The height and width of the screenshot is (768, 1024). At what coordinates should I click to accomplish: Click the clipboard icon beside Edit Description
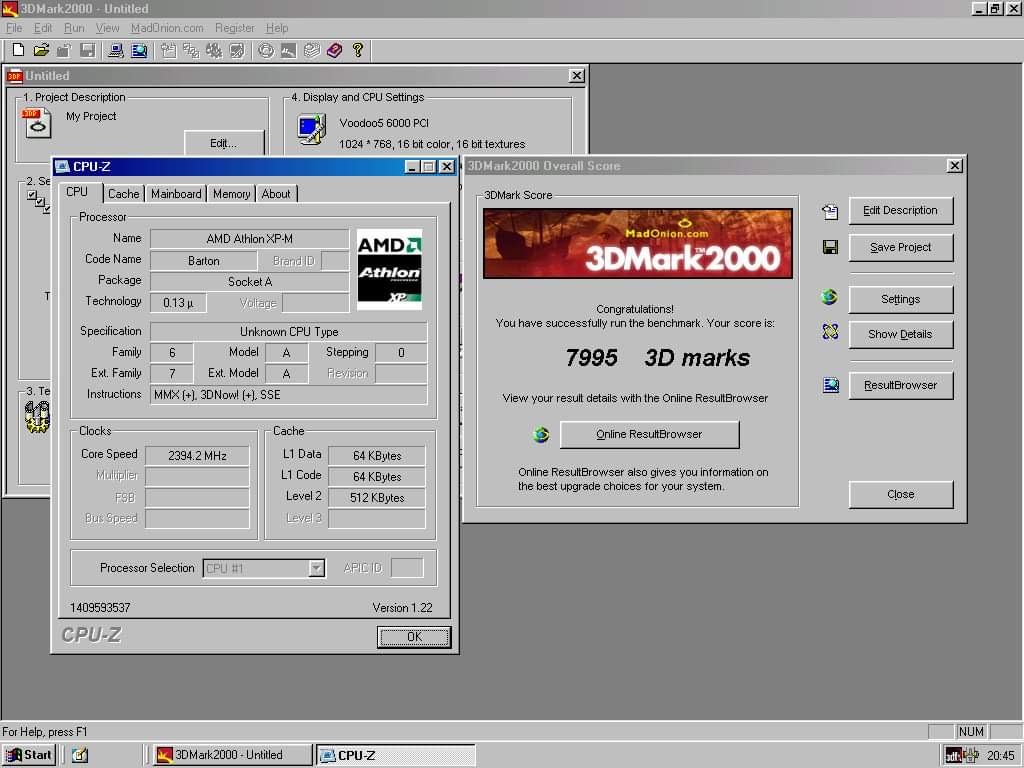(829, 211)
